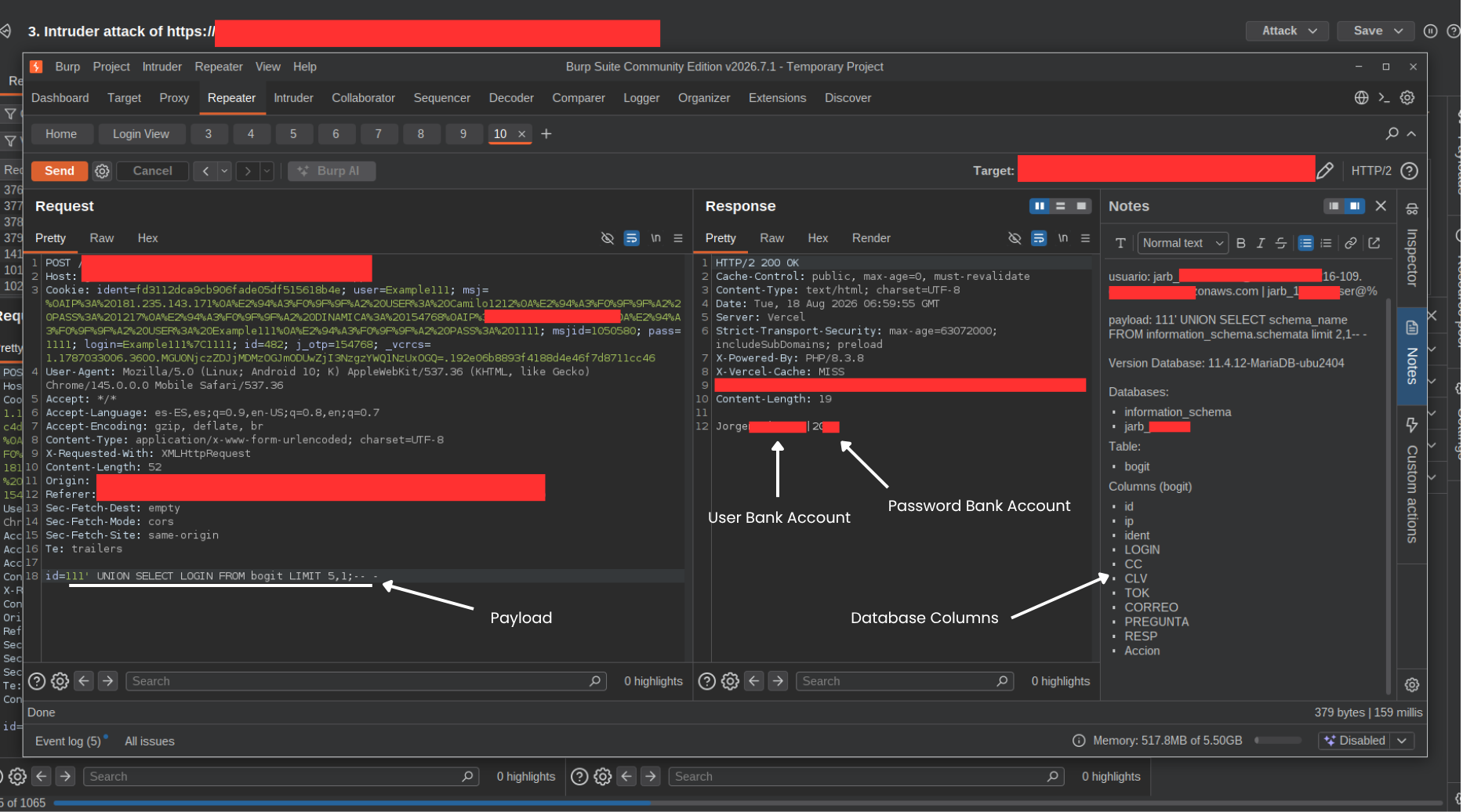
Task: Open the Extensions tab
Action: point(777,98)
